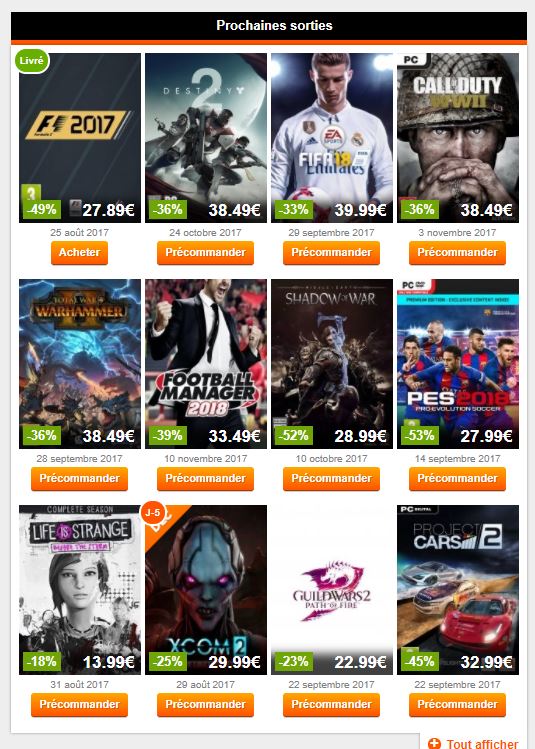
Task: Preorder Project Cars 2 with Précommander button
Action: (x=457, y=705)
